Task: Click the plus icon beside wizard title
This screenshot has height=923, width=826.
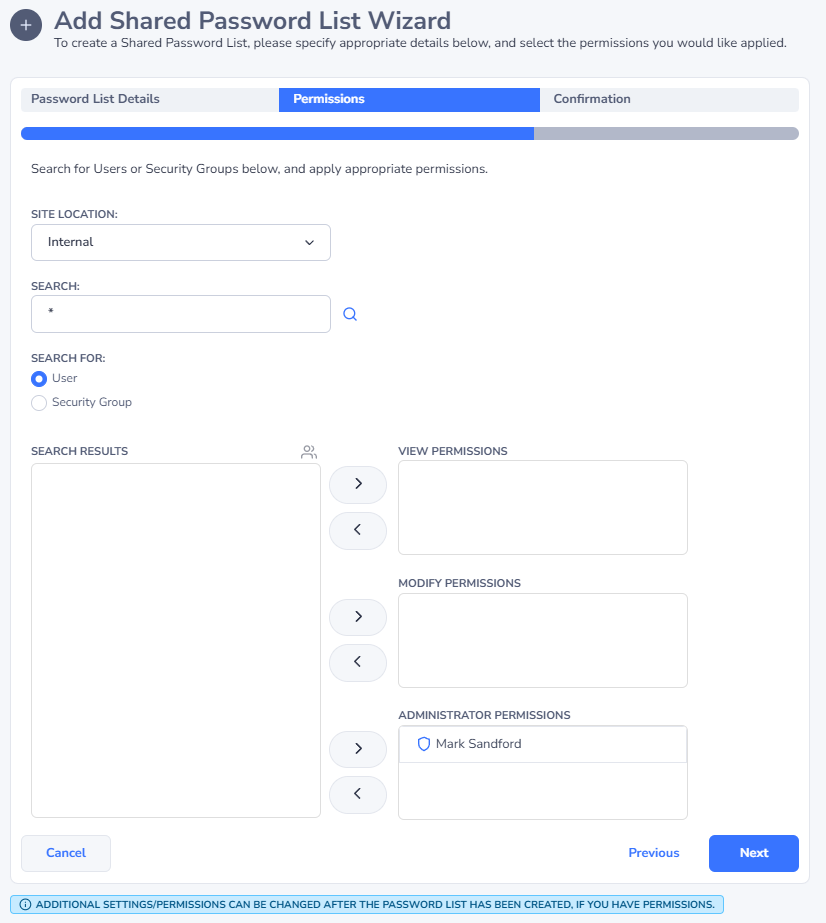Action: (x=26, y=24)
